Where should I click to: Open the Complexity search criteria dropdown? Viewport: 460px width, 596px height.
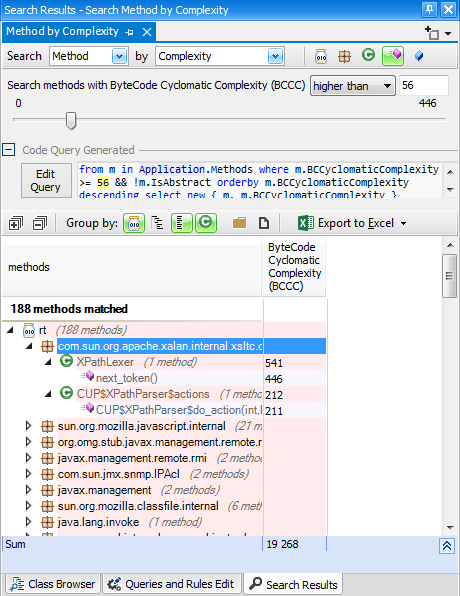275,56
